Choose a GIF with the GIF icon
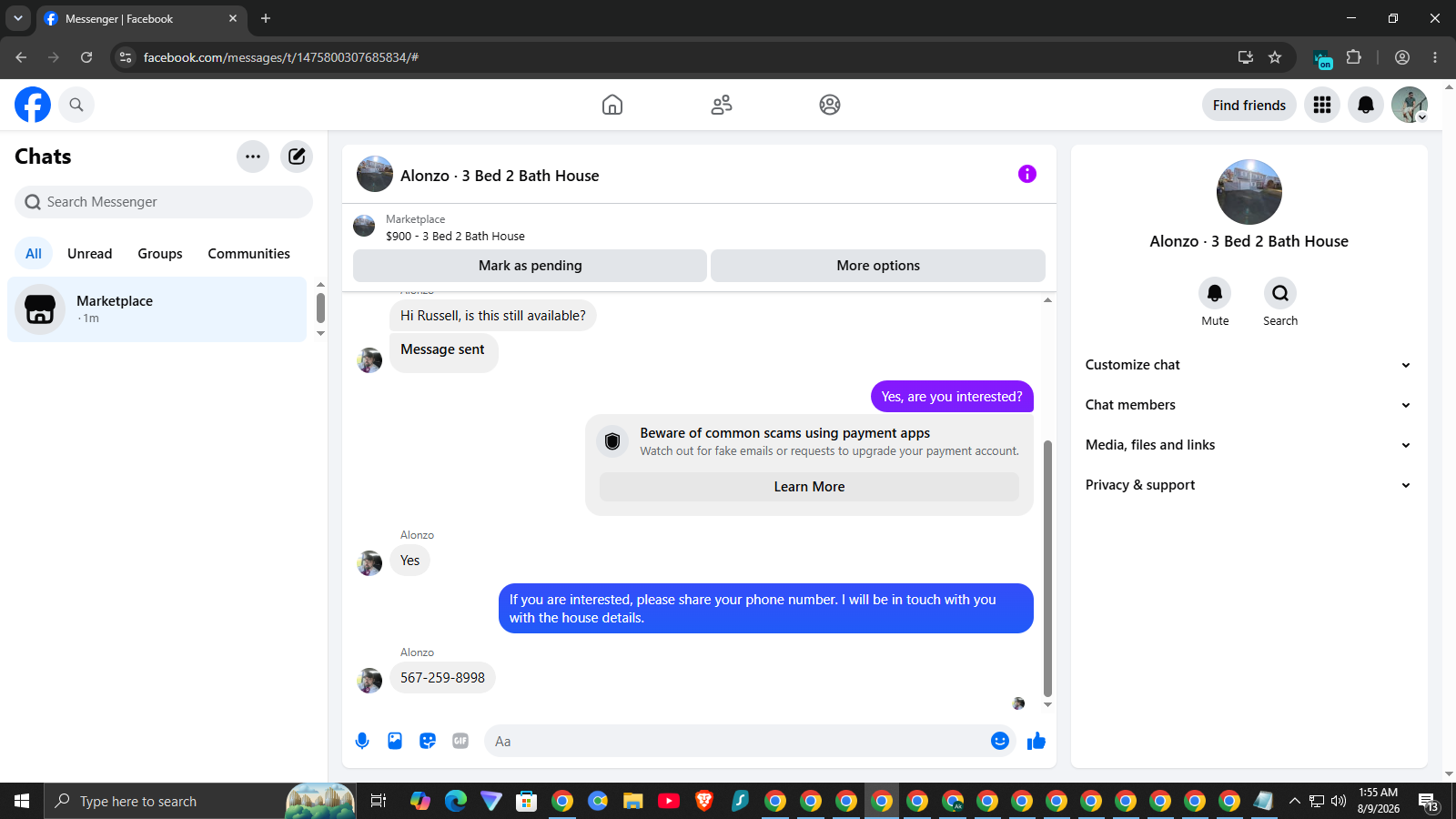Image resolution: width=1456 pixels, height=819 pixels. (460, 741)
